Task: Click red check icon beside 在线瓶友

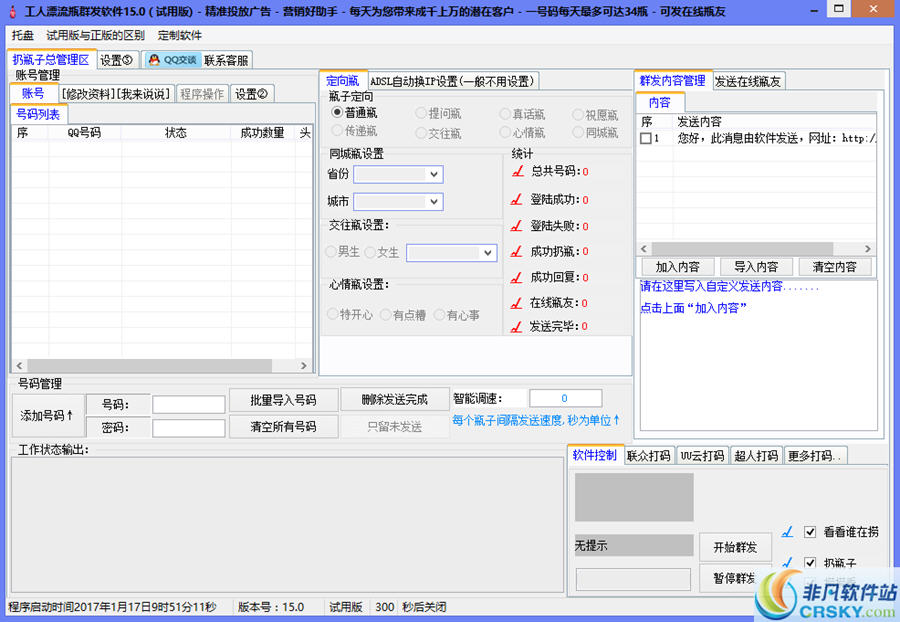Action: [517, 302]
